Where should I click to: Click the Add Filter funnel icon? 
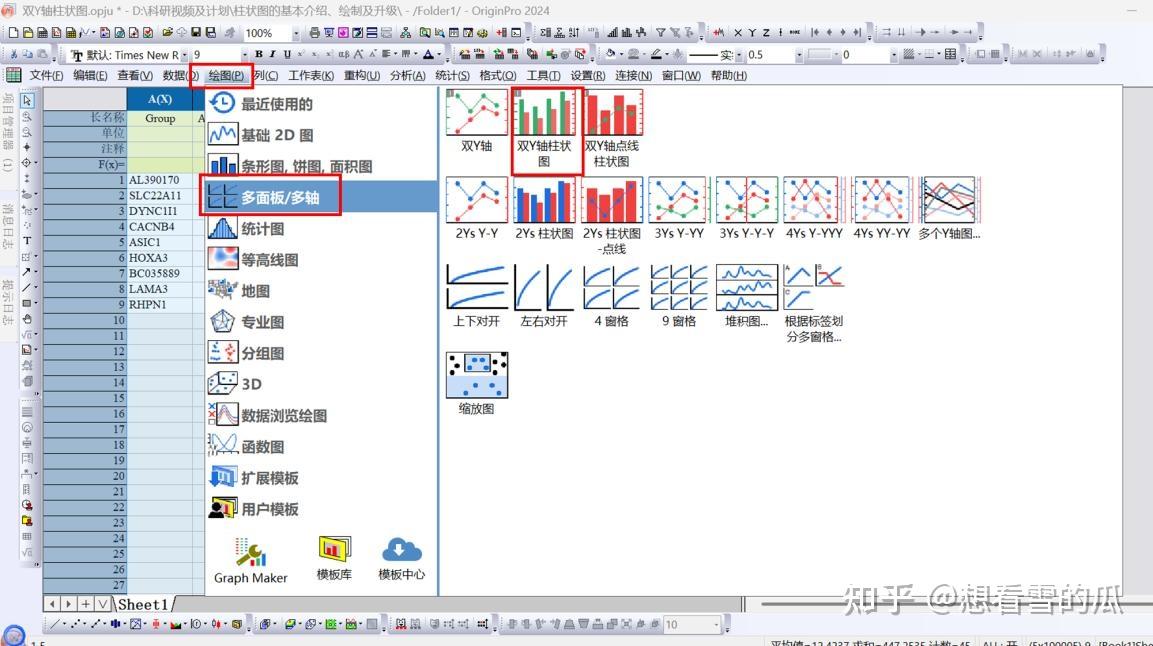coord(661,32)
